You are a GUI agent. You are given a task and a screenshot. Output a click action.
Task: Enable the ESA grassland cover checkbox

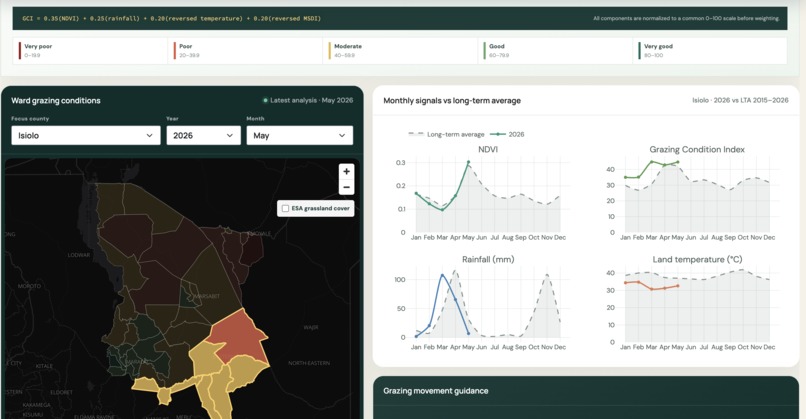(285, 208)
